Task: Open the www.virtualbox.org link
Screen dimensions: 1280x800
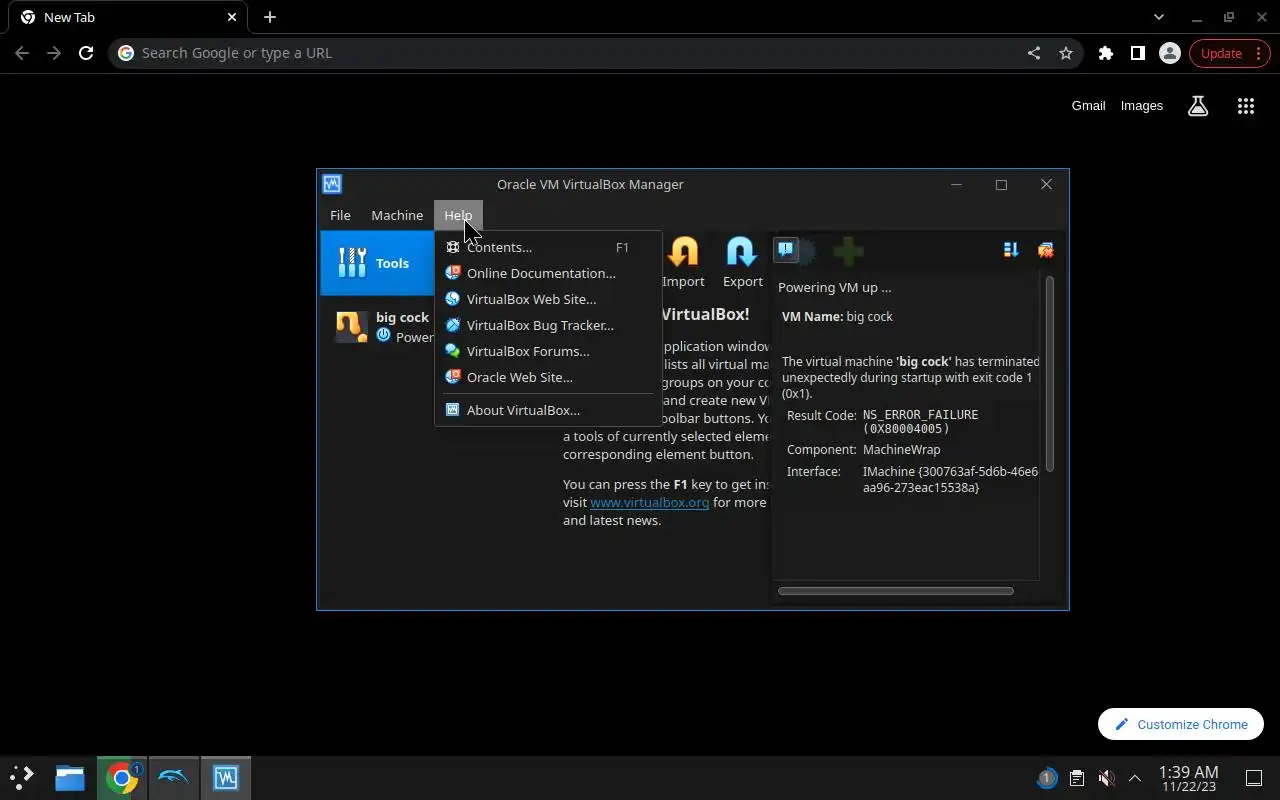Action: 649,502
